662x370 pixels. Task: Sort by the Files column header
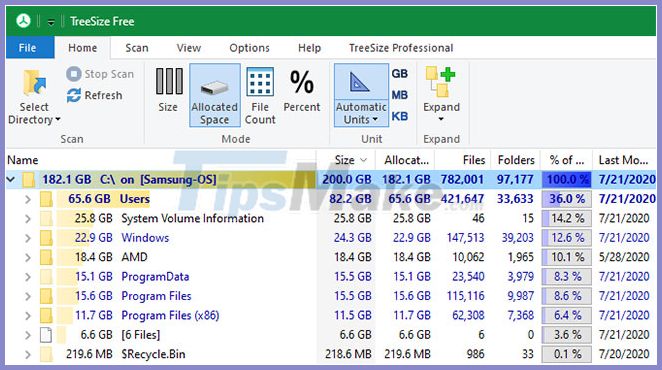462,161
